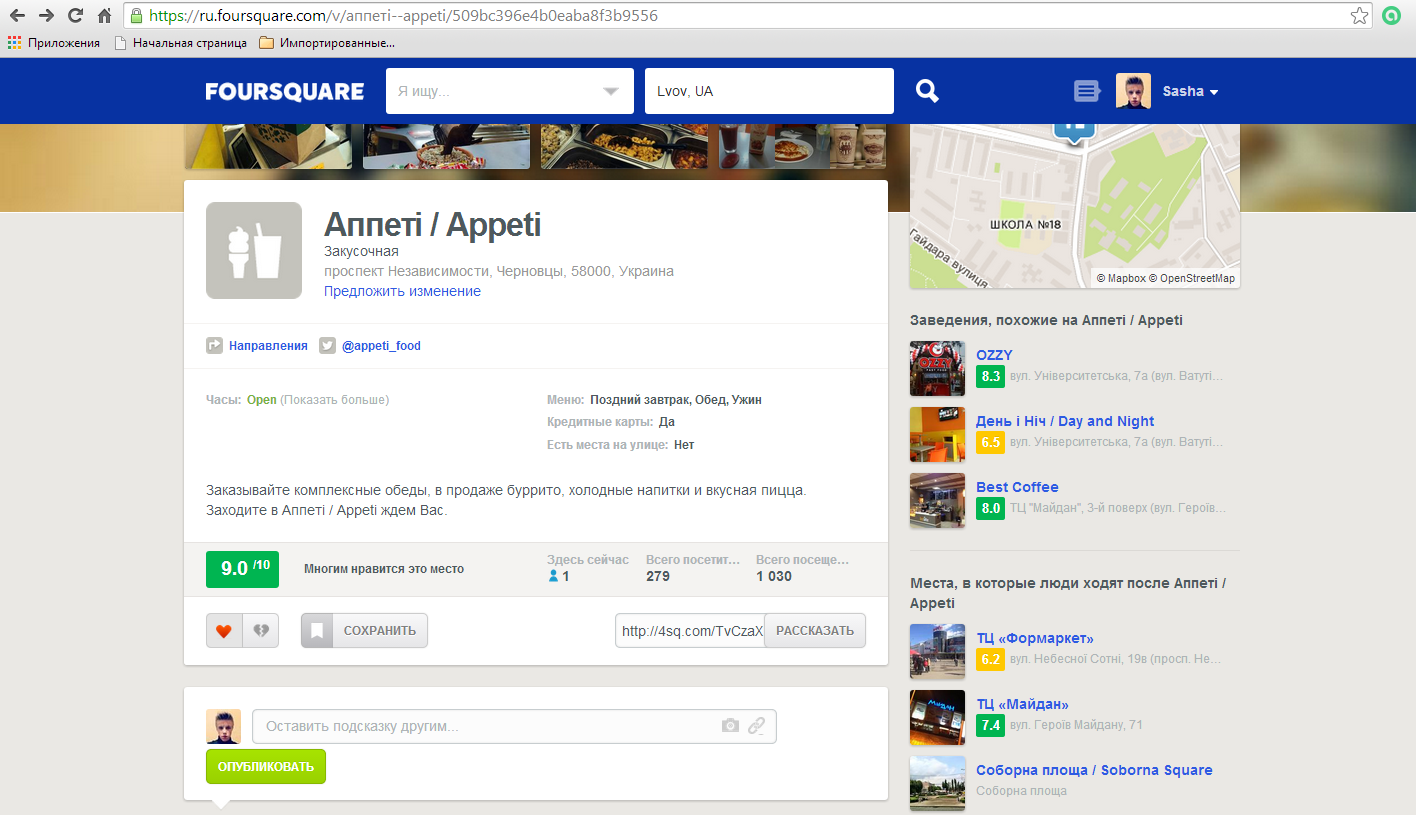Open the Приложения apps shortcut

54,43
